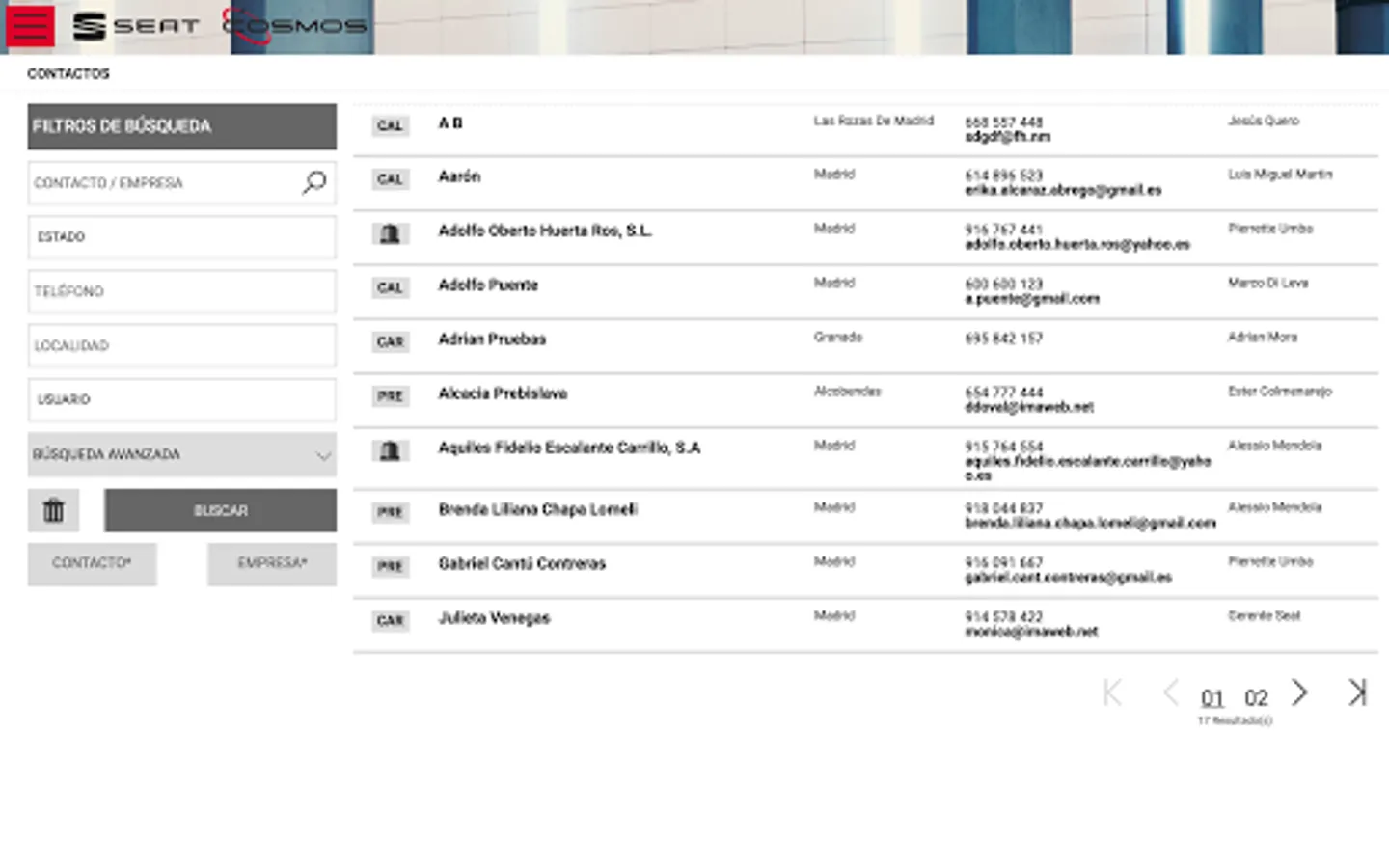Click PRE badge for Alcacia Prebislava
This screenshot has height=868, width=1389.
coord(390,395)
